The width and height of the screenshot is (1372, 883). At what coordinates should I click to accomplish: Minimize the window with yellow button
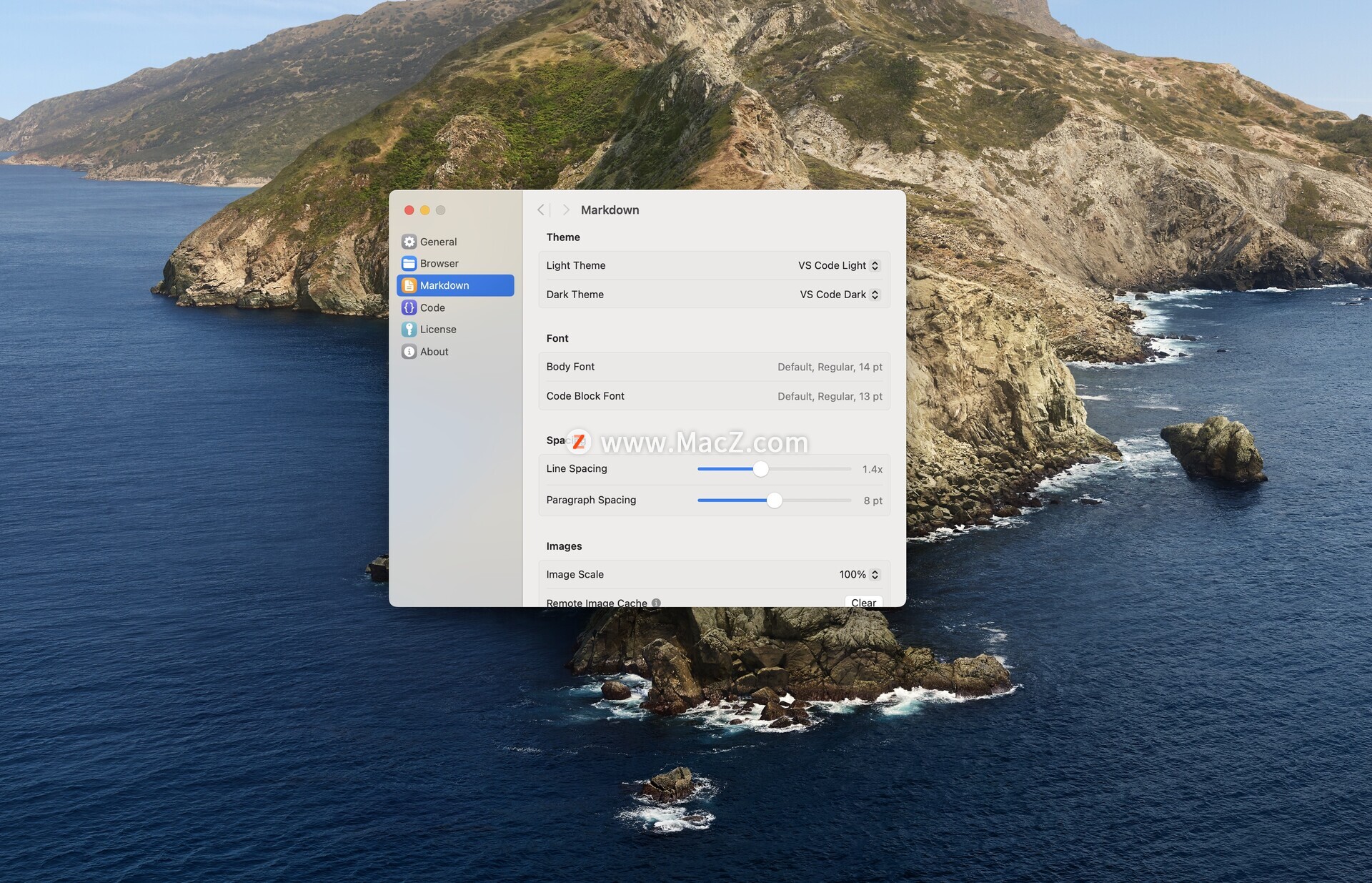[424, 209]
